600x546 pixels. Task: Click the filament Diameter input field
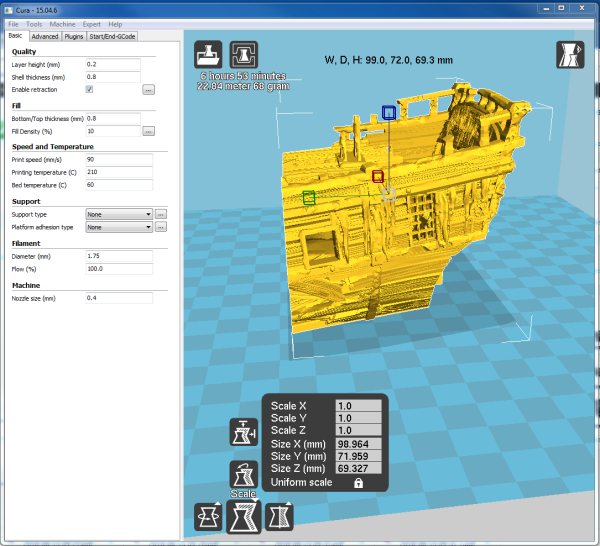click(119, 256)
